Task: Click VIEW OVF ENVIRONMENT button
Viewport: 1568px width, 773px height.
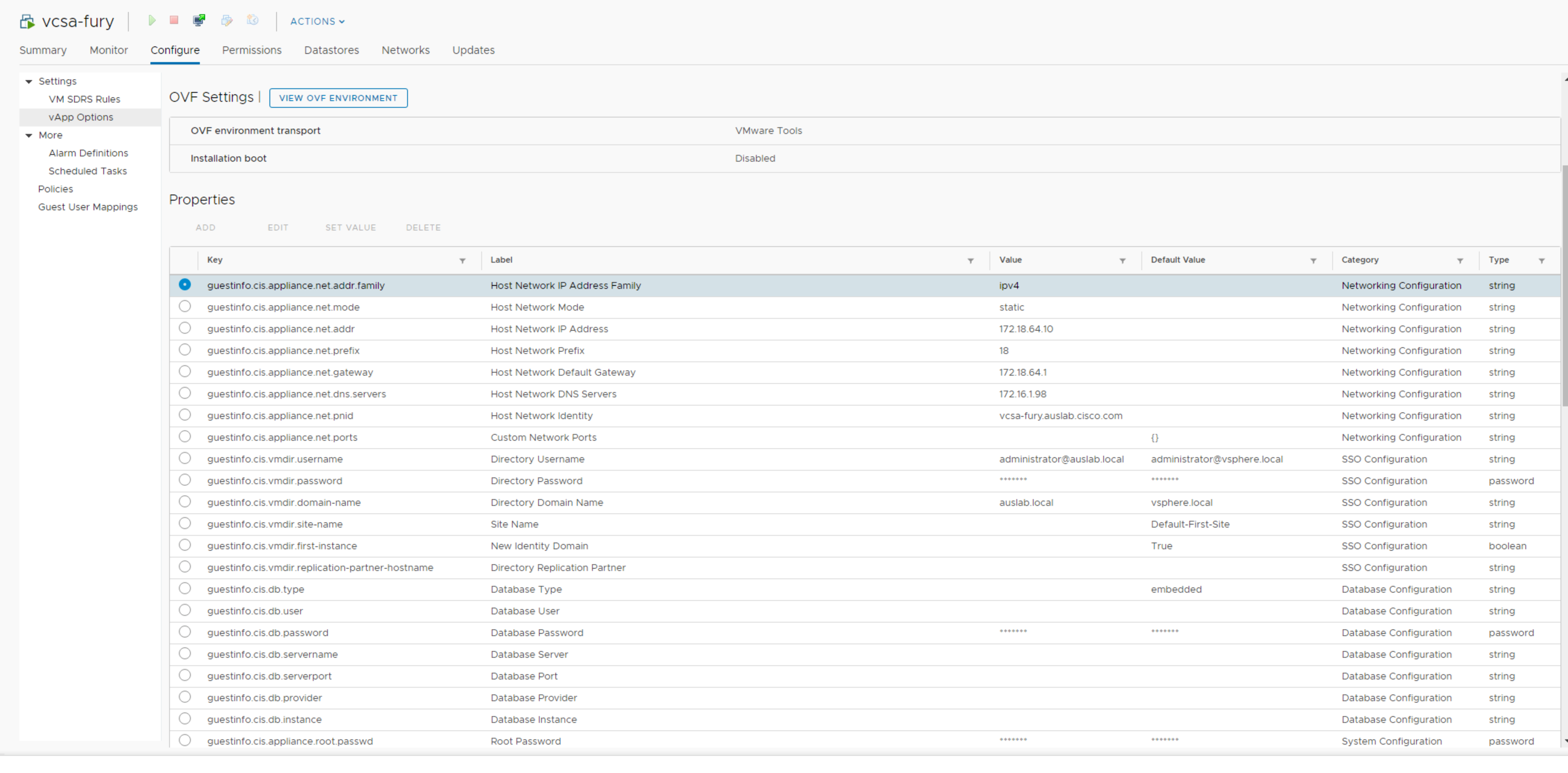Action: click(x=338, y=98)
